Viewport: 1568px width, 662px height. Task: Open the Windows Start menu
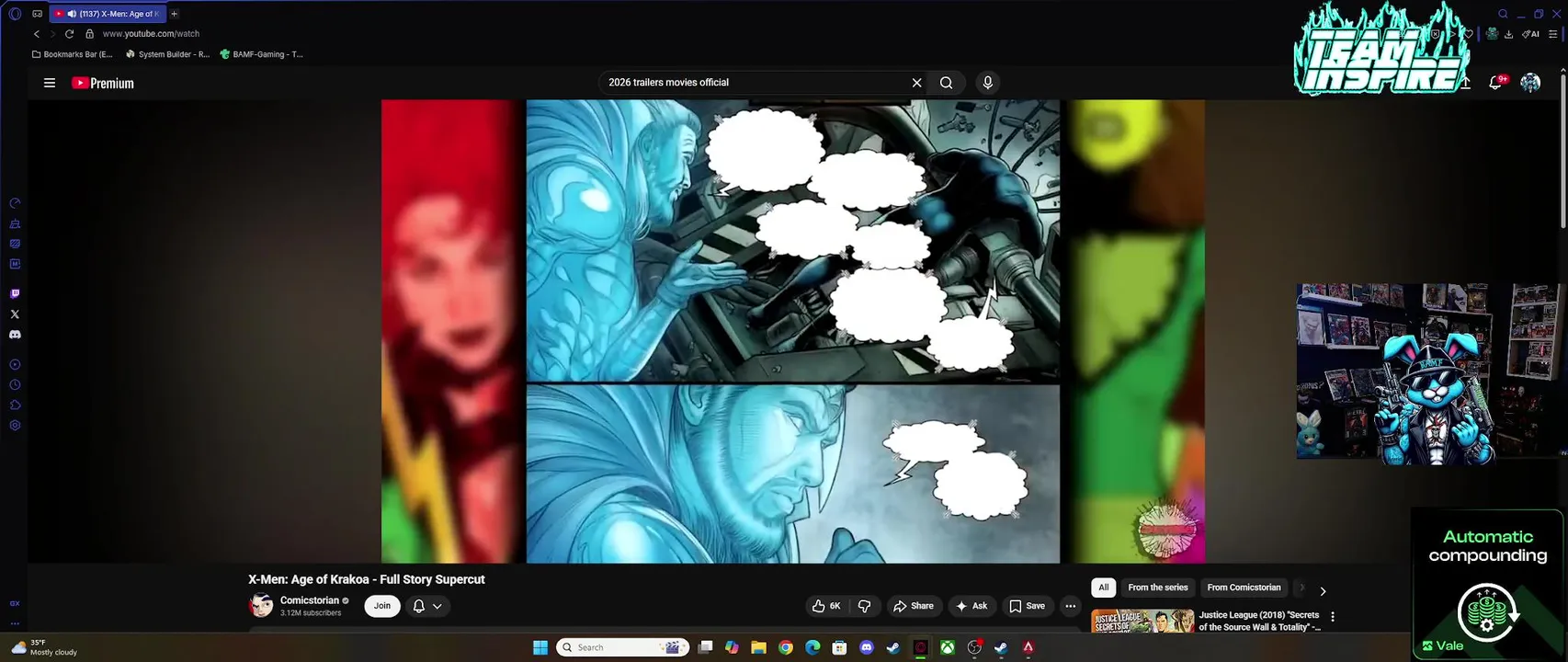point(540,647)
